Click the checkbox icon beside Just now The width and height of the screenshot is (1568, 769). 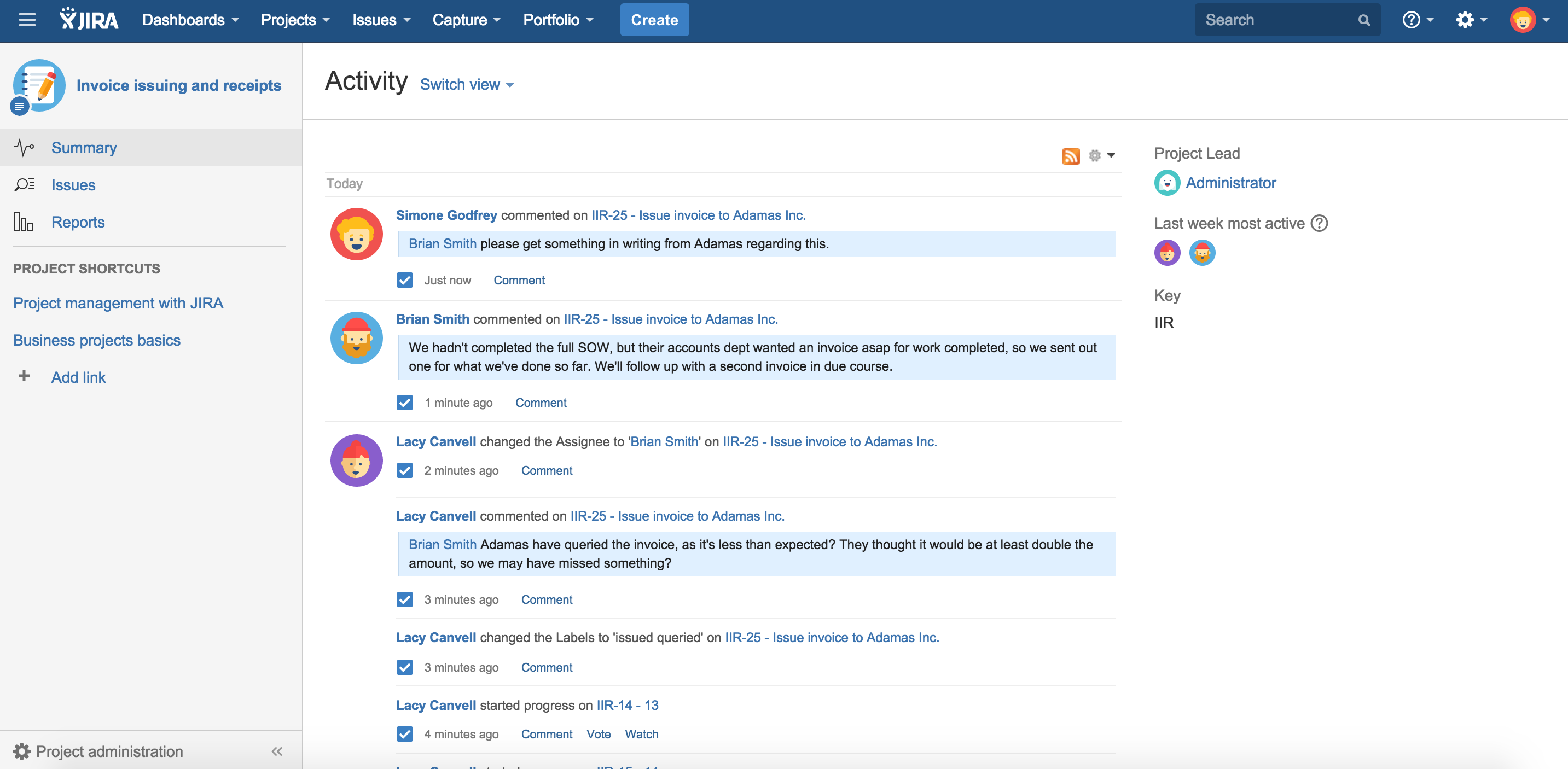(405, 280)
